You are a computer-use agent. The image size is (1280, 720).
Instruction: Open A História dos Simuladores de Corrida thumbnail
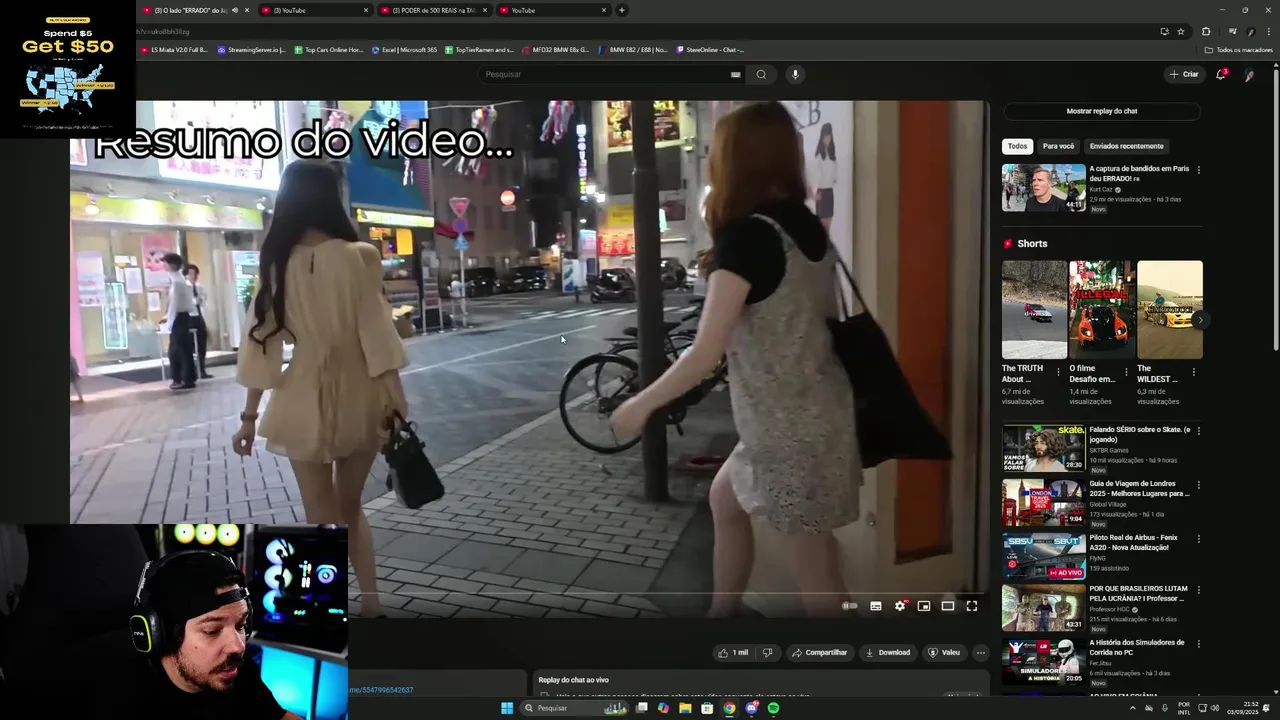[1043, 662]
